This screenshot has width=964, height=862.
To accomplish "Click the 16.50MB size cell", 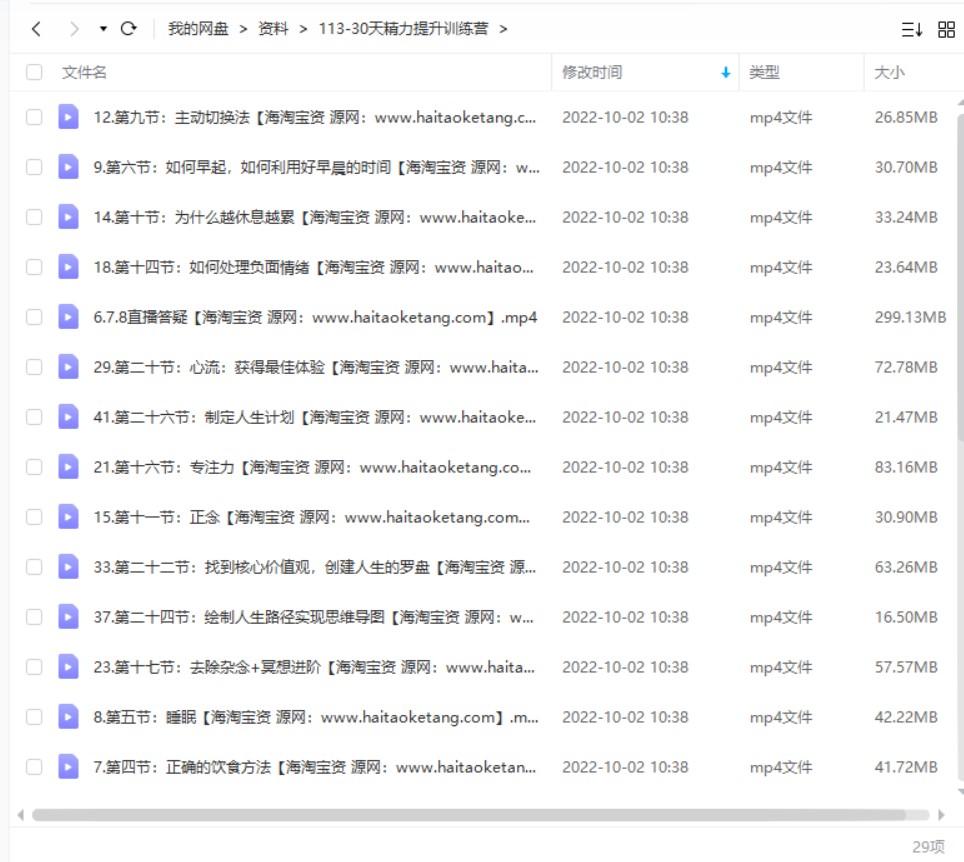I will 906,617.
